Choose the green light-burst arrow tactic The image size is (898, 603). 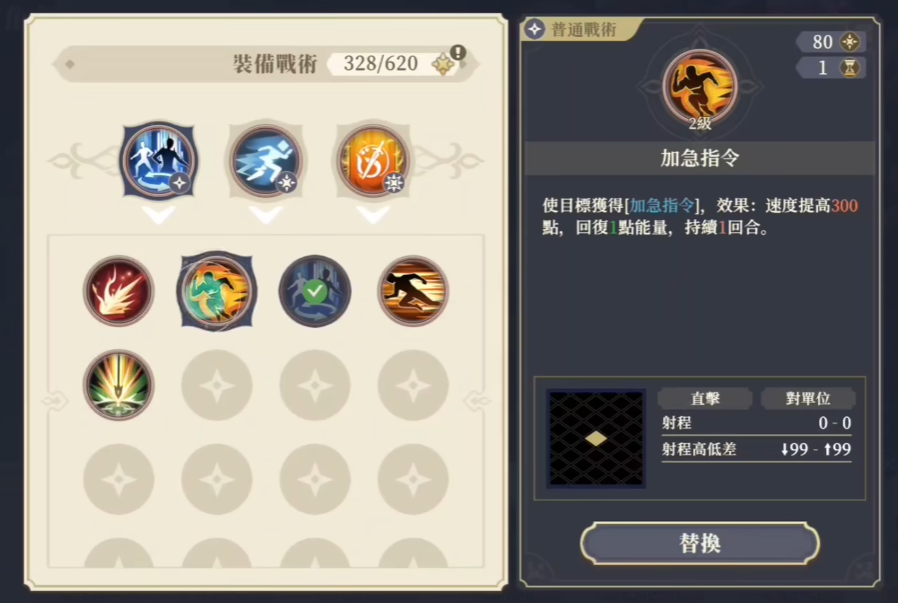pos(119,385)
